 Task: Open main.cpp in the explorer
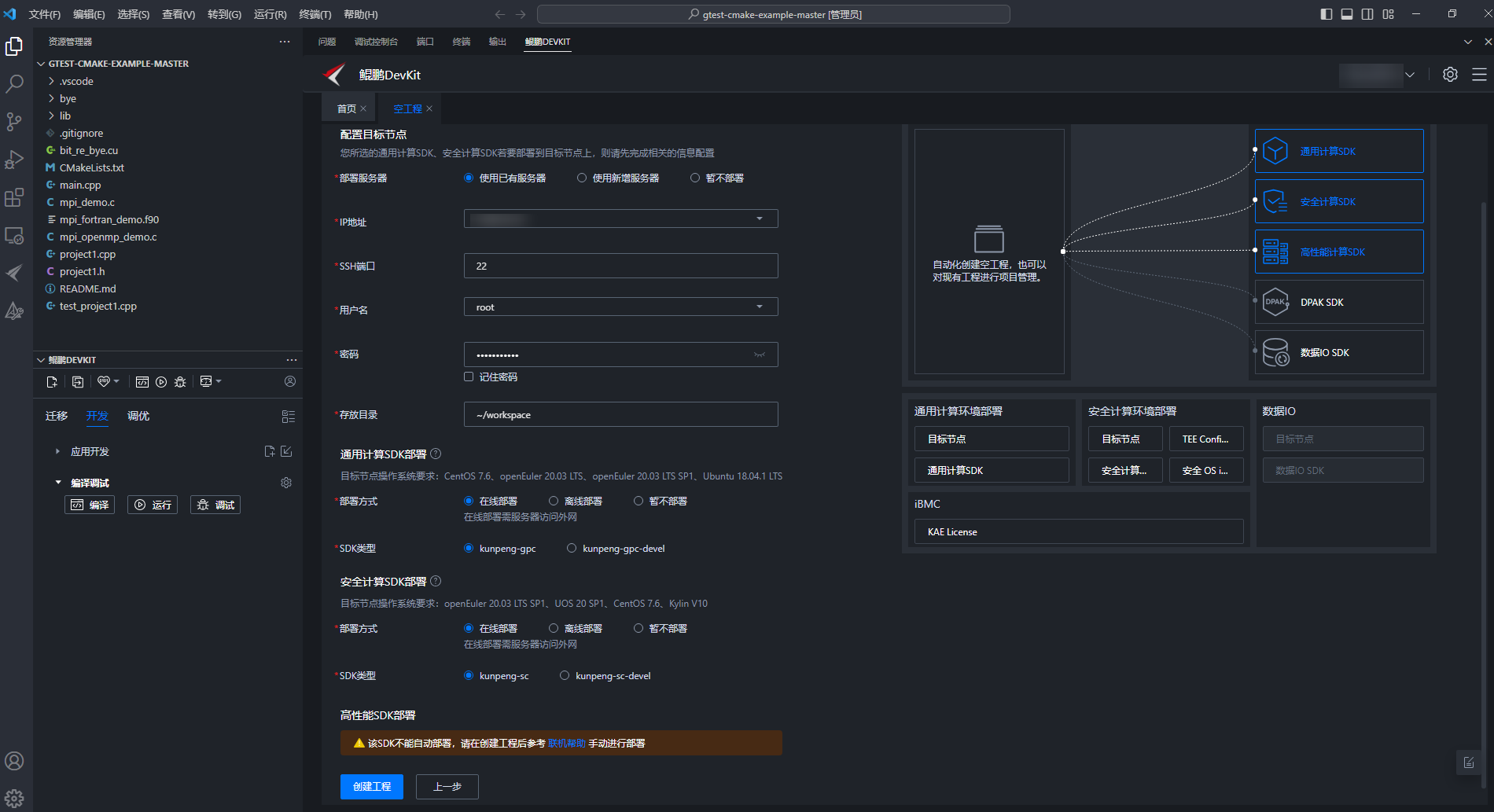80,185
